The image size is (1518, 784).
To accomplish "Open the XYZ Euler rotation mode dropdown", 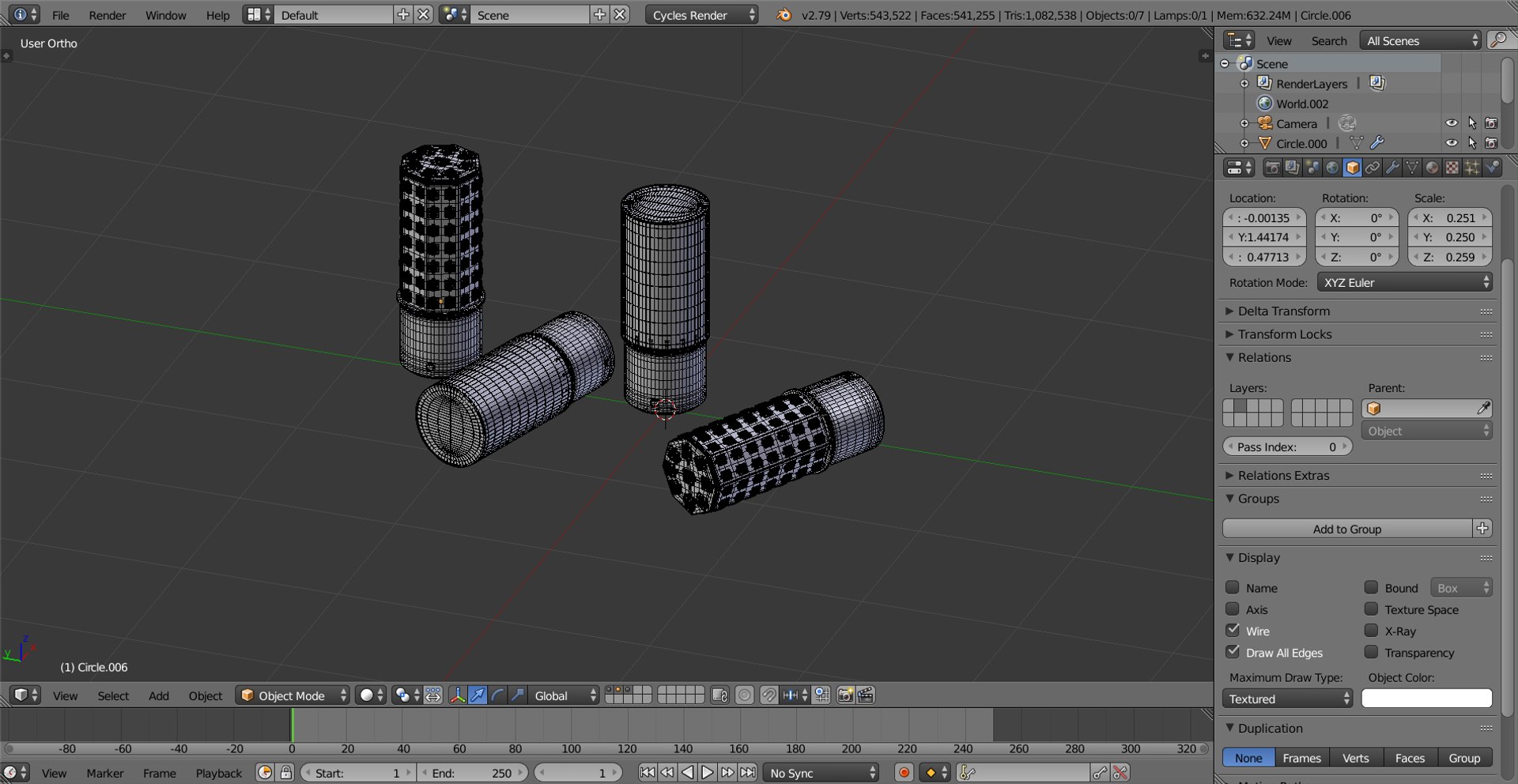I will [x=1405, y=282].
